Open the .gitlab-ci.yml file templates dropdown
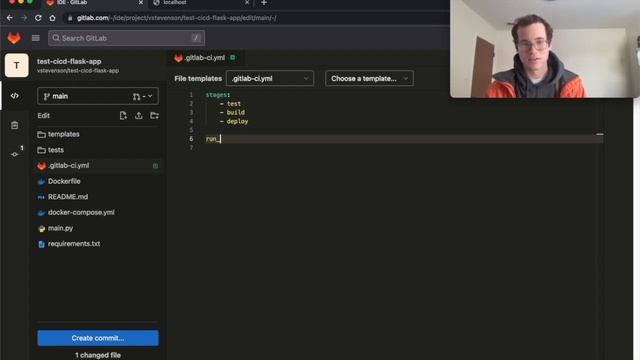 [x=270, y=78]
